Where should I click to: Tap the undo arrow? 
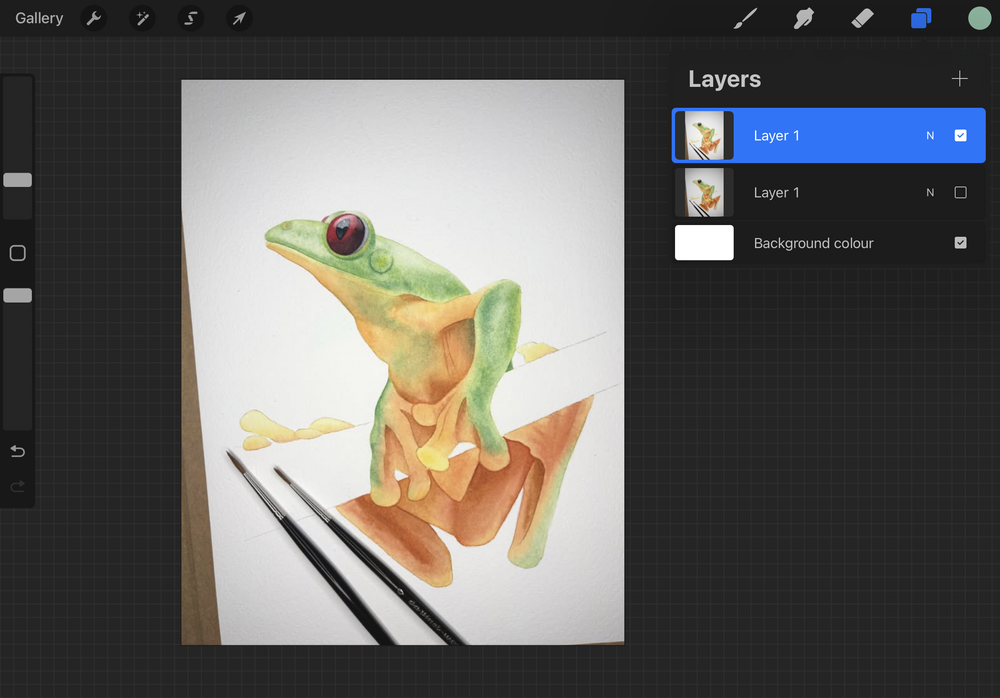point(18,452)
